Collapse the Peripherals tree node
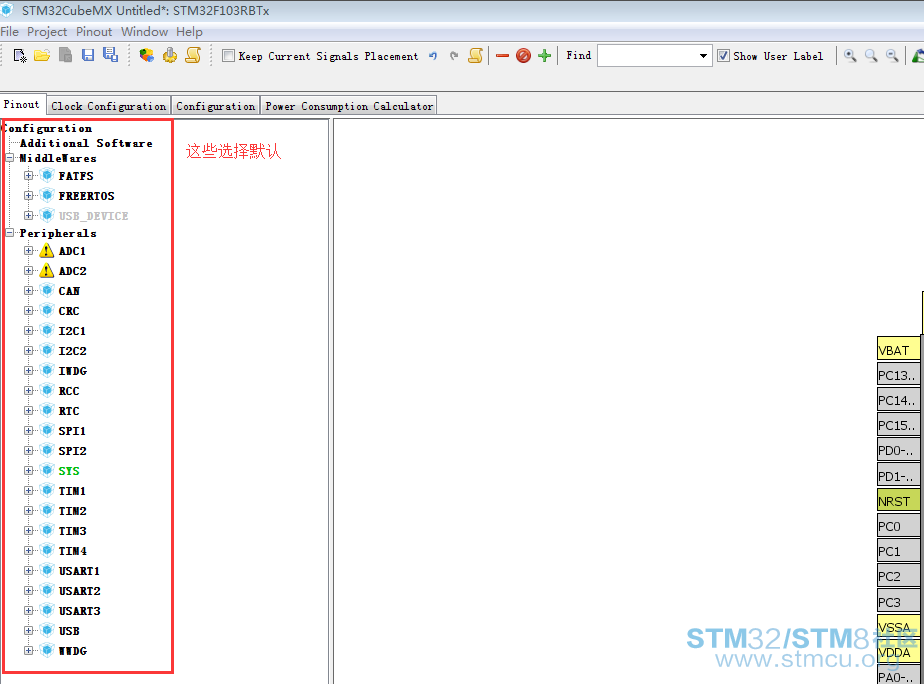Viewport: 924px width, 684px height. tap(10, 233)
